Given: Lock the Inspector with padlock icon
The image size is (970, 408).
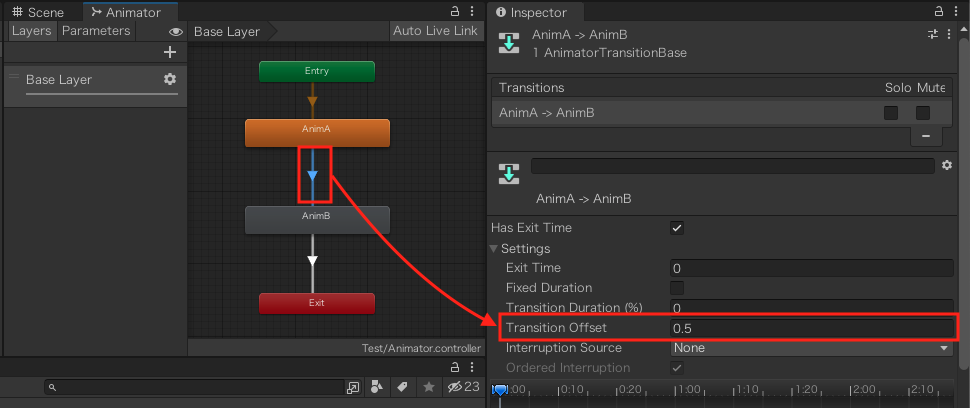Looking at the screenshot, I should point(940,11).
